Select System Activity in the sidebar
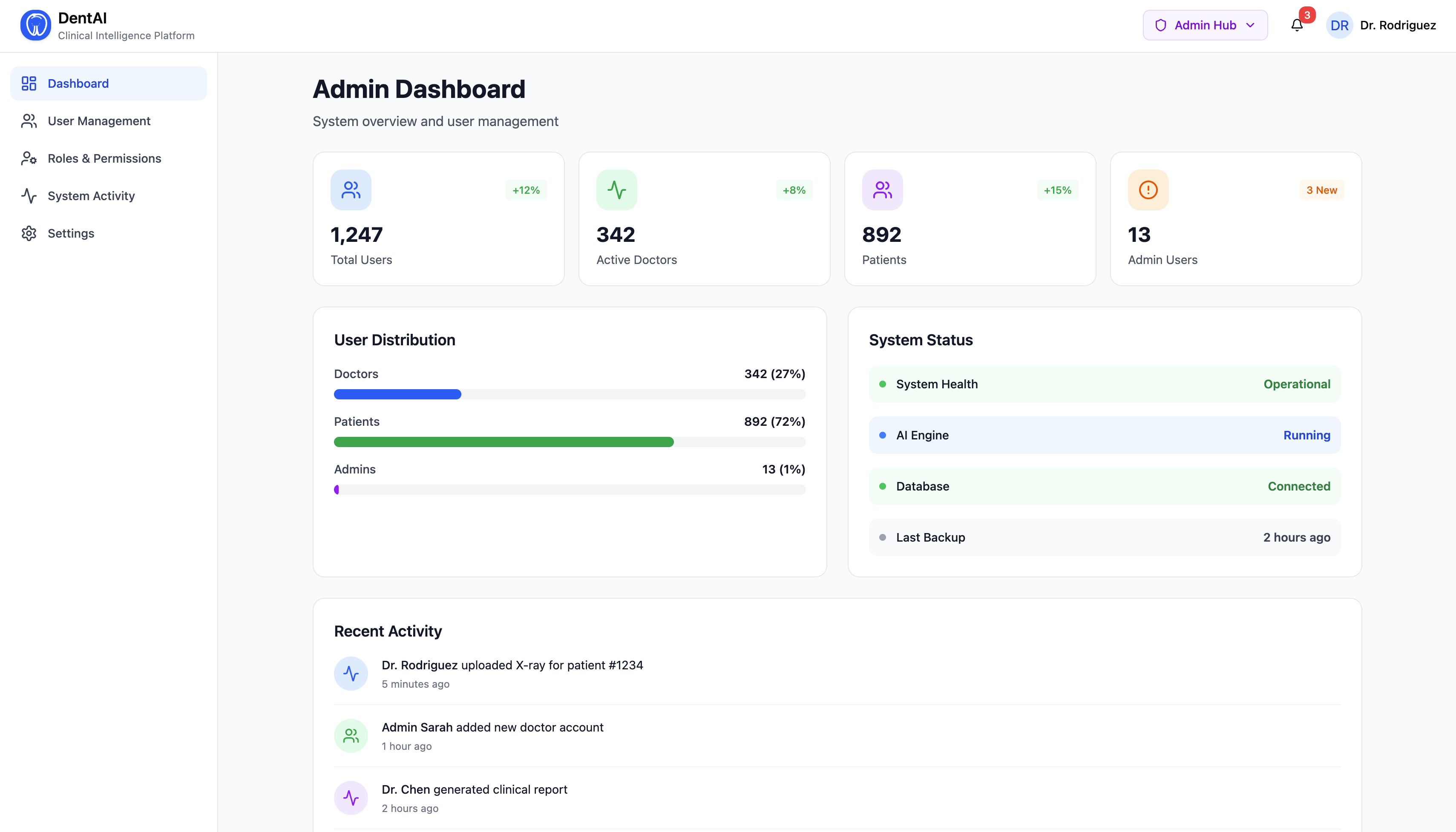1456x832 pixels. point(91,196)
